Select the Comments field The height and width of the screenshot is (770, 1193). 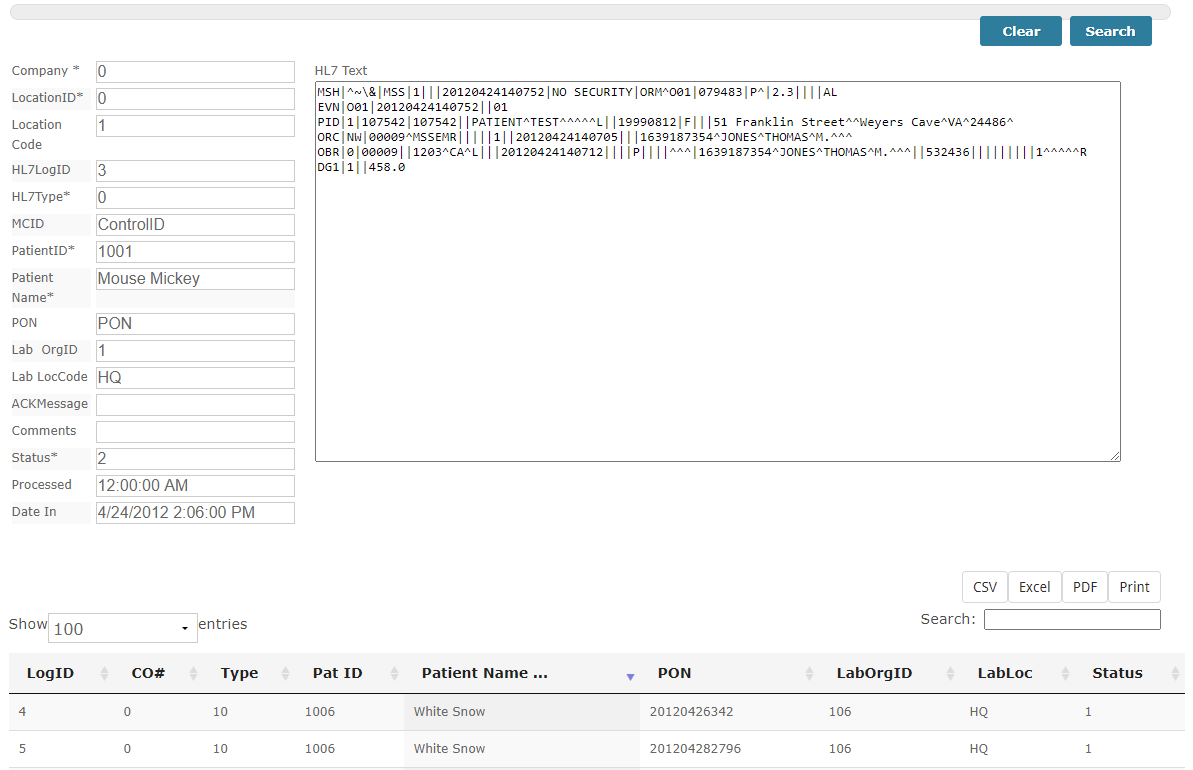[195, 431]
